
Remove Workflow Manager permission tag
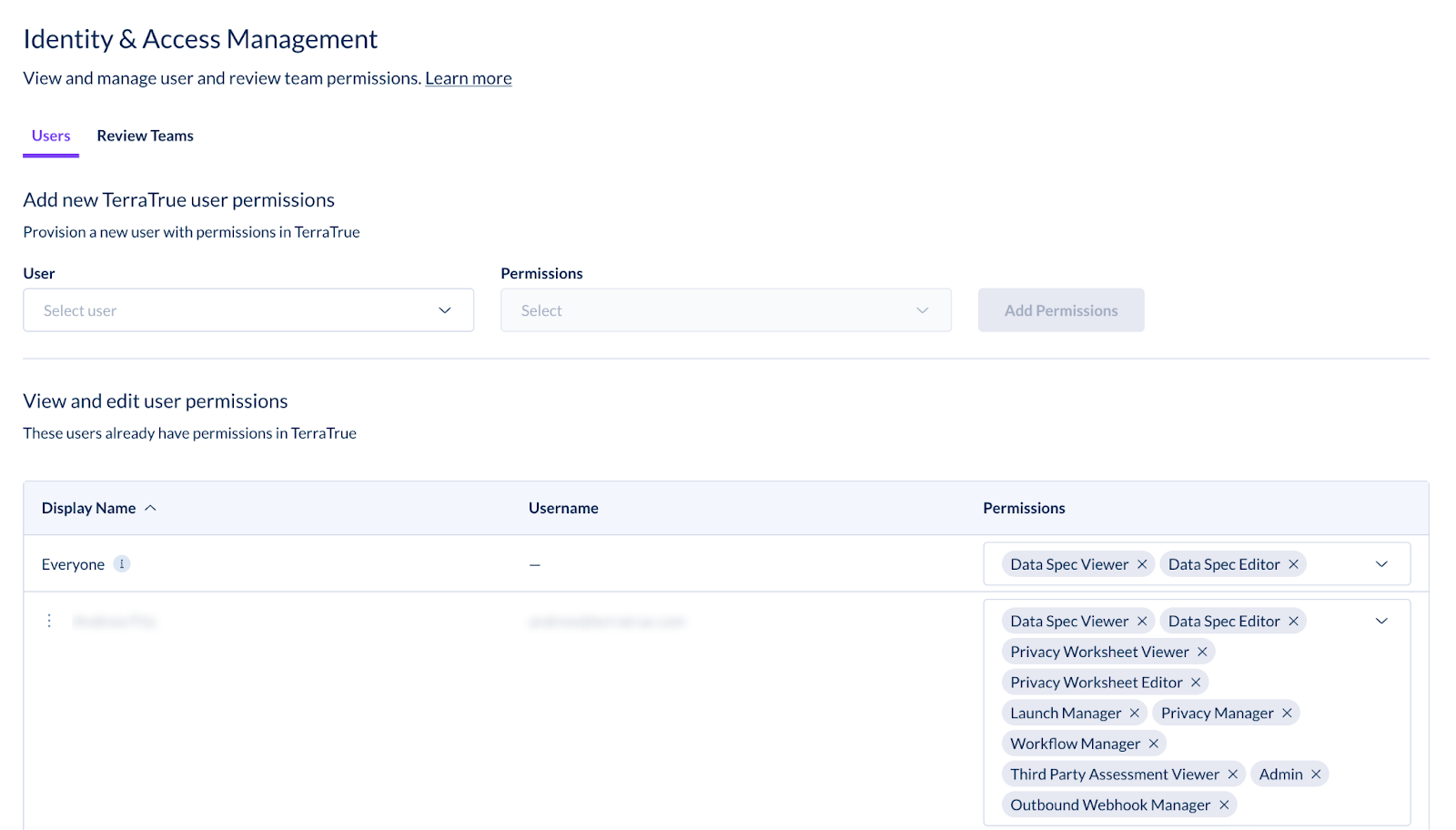[1153, 744]
